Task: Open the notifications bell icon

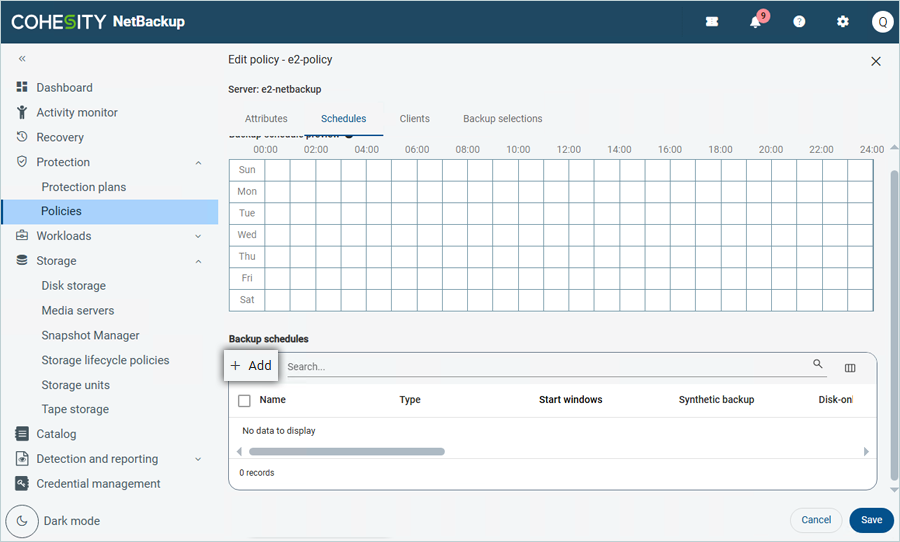Action: 756,22
